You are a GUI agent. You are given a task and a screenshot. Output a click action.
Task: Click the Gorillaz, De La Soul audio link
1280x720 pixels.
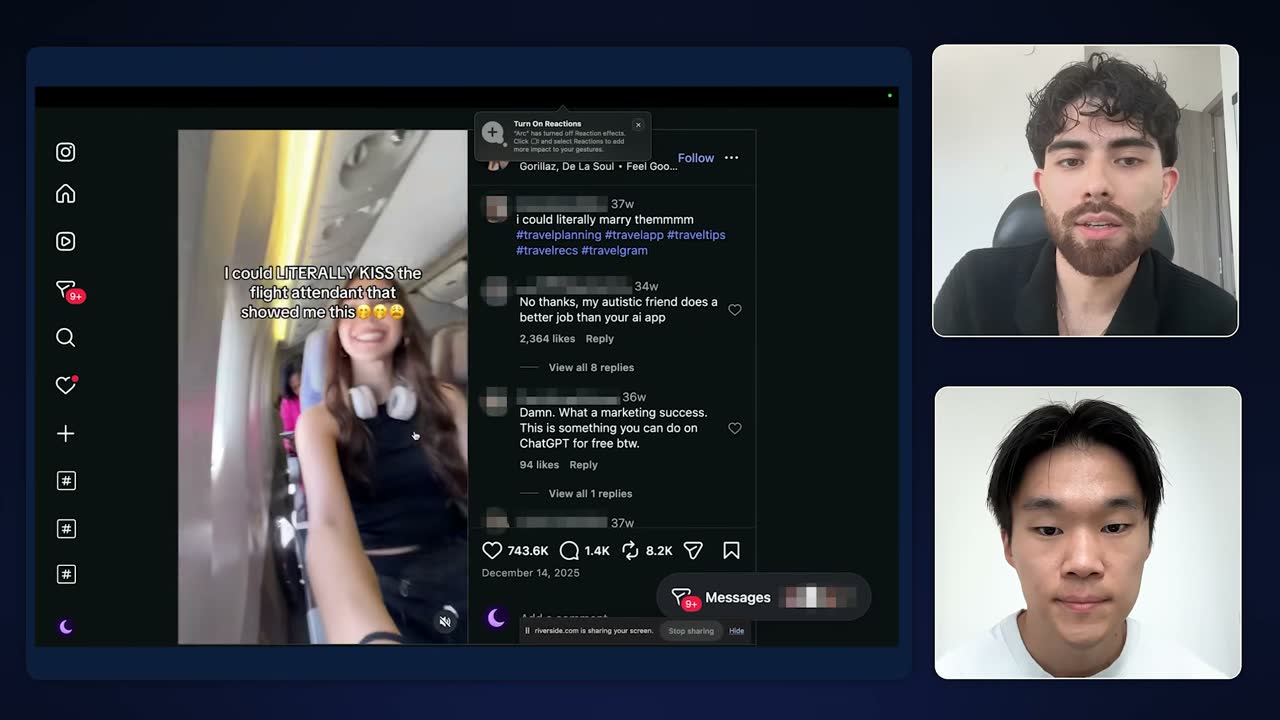click(x=598, y=166)
